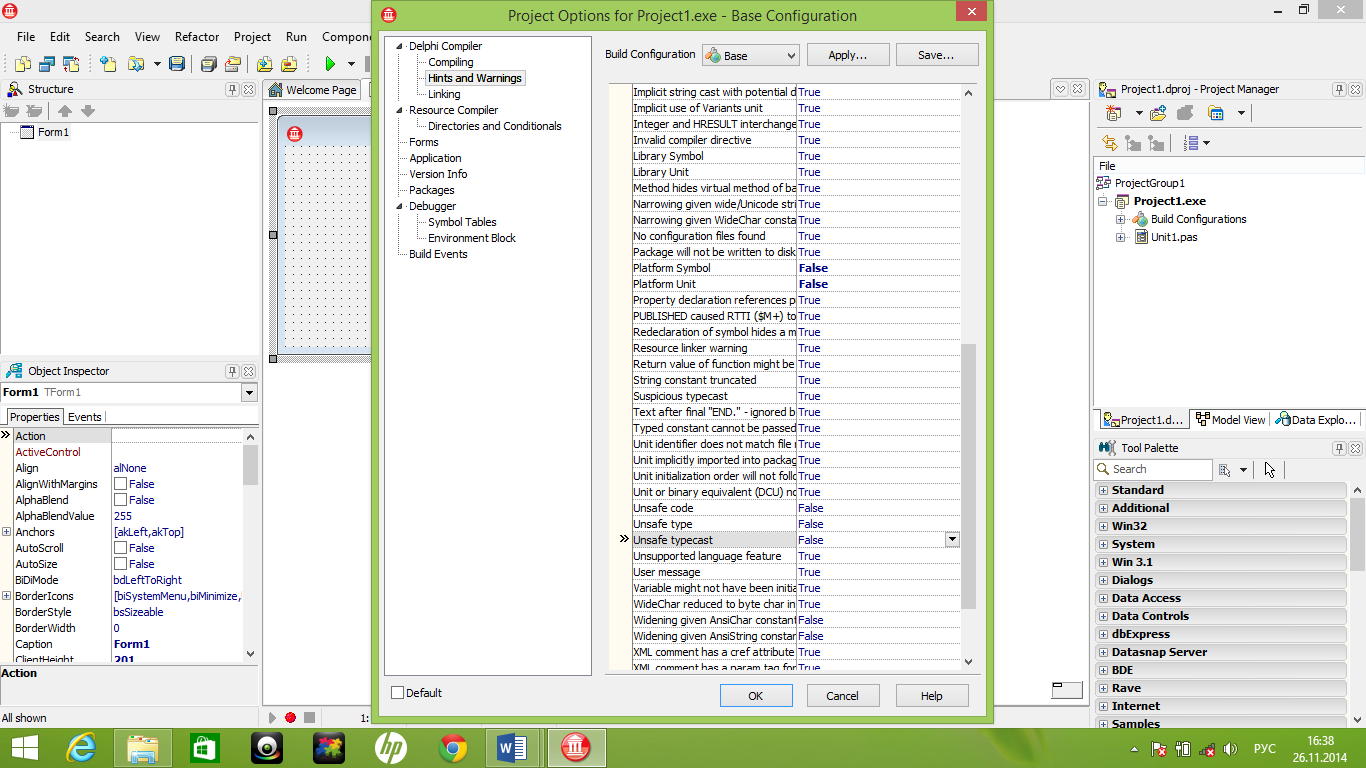
Task: Pin the Structure panel
Action: point(232,89)
